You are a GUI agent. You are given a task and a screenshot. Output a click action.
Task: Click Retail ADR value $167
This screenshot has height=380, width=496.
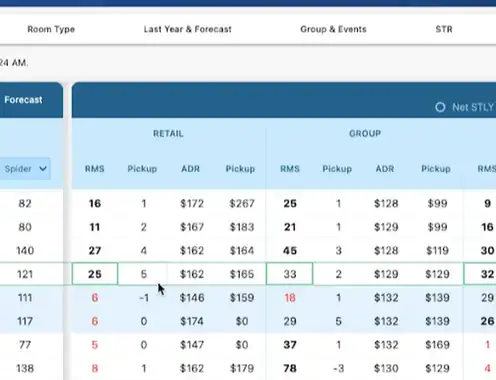click(192, 227)
